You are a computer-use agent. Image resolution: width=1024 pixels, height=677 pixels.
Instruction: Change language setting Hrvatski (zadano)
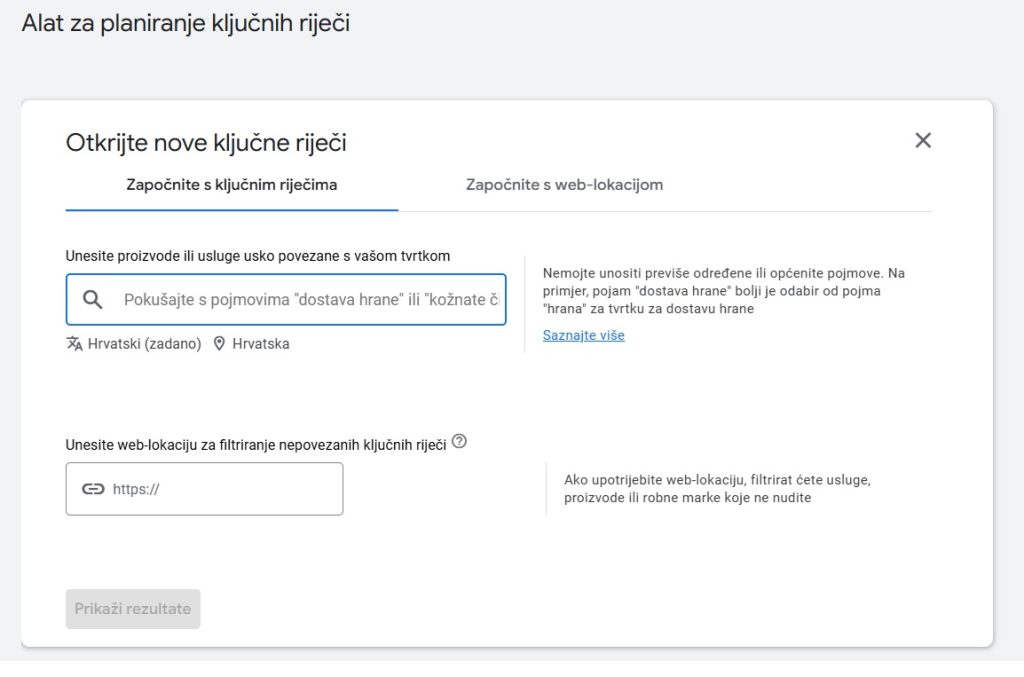pyautogui.click(x=144, y=344)
